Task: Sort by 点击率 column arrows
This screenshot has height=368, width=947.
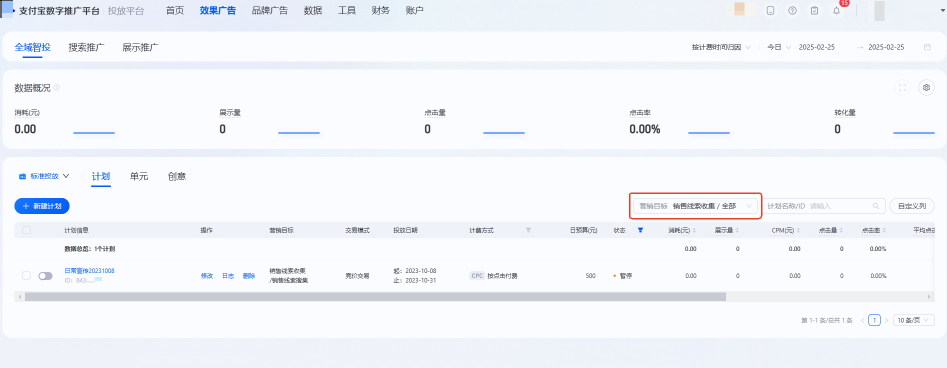Action: pyautogui.click(x=885, y=230)
